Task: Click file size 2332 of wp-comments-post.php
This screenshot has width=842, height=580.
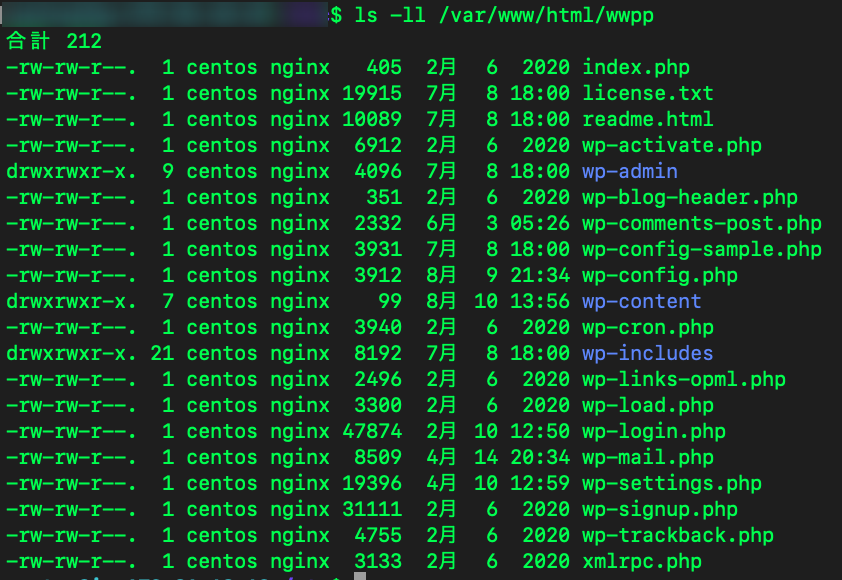Action: [378, 224]
